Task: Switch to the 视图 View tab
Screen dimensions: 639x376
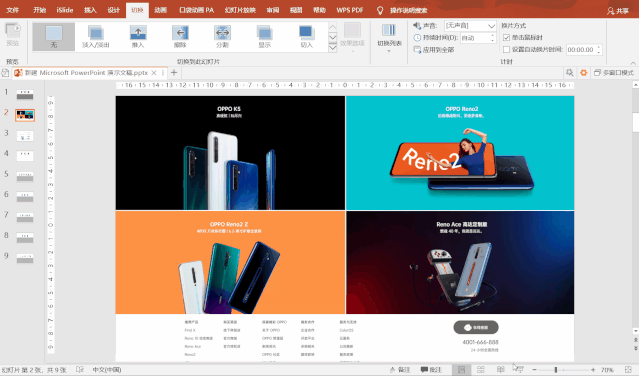Action: (296, 10)
